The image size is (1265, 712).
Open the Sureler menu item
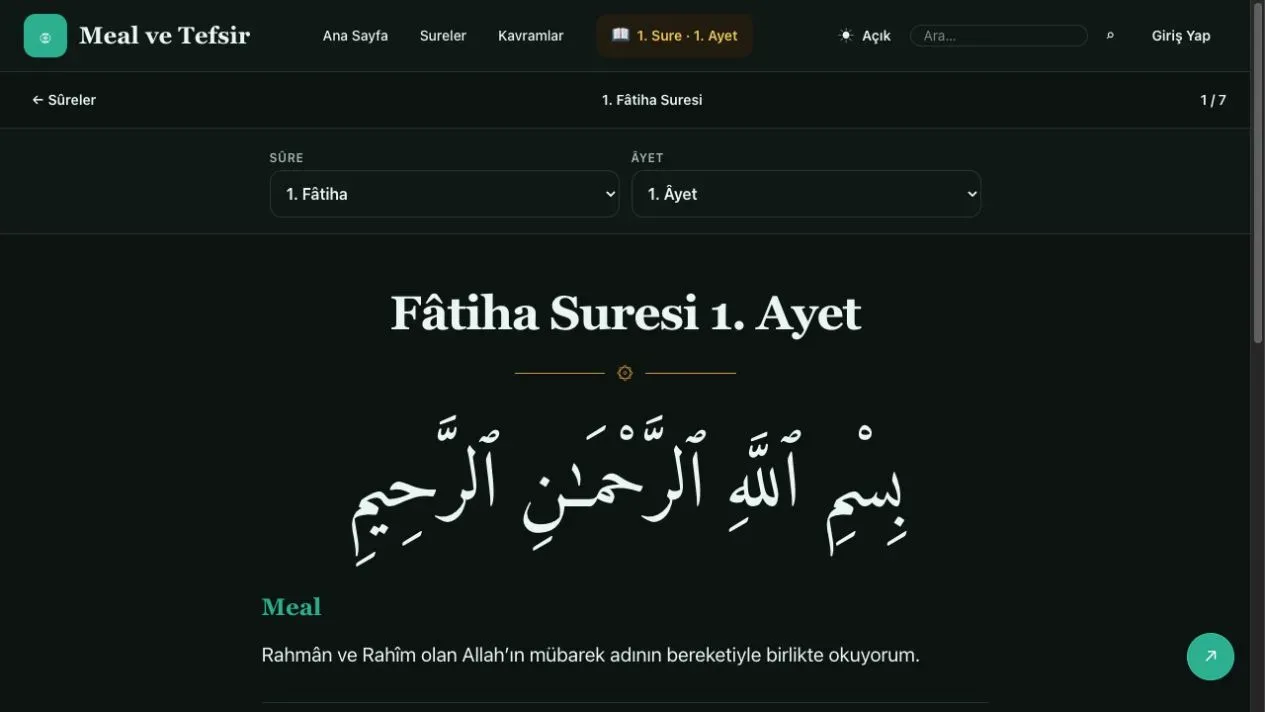point(443,36)
